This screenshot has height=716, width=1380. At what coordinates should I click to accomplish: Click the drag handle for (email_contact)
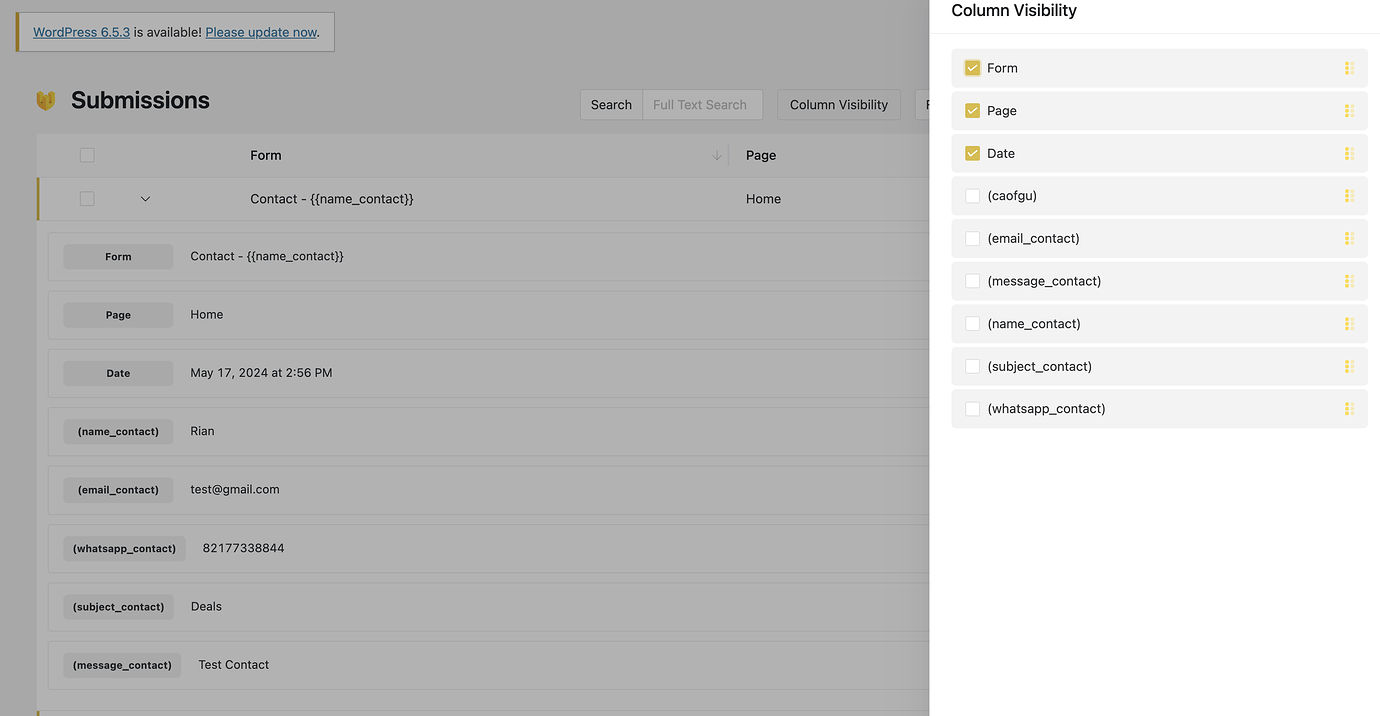pos(1349,238)
